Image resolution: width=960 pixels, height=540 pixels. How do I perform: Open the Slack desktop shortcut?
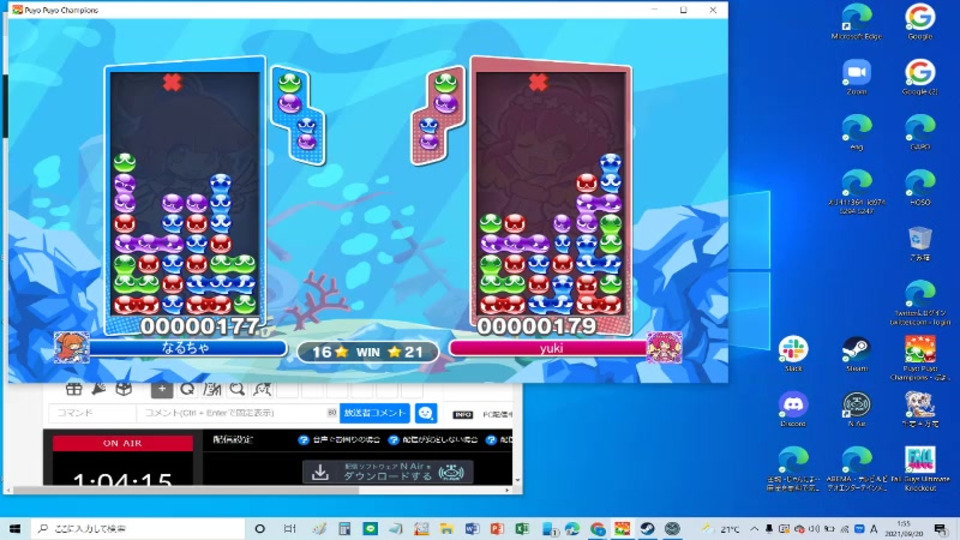(793, 354)
